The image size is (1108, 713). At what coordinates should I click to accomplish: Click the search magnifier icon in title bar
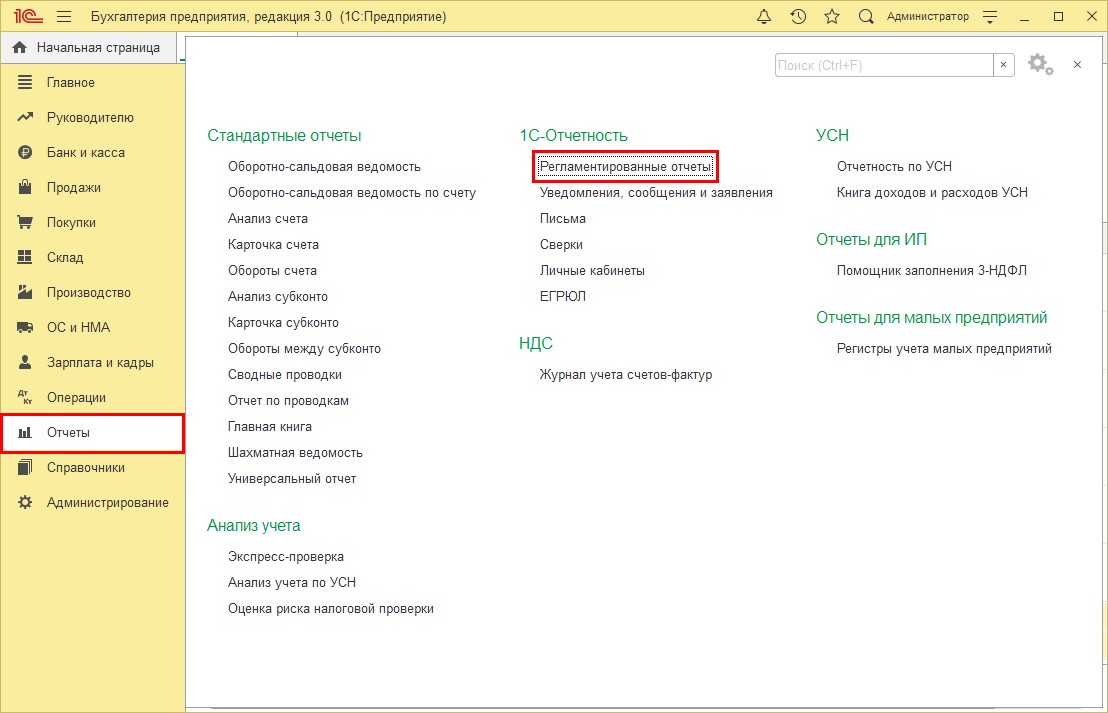point(866,16)
